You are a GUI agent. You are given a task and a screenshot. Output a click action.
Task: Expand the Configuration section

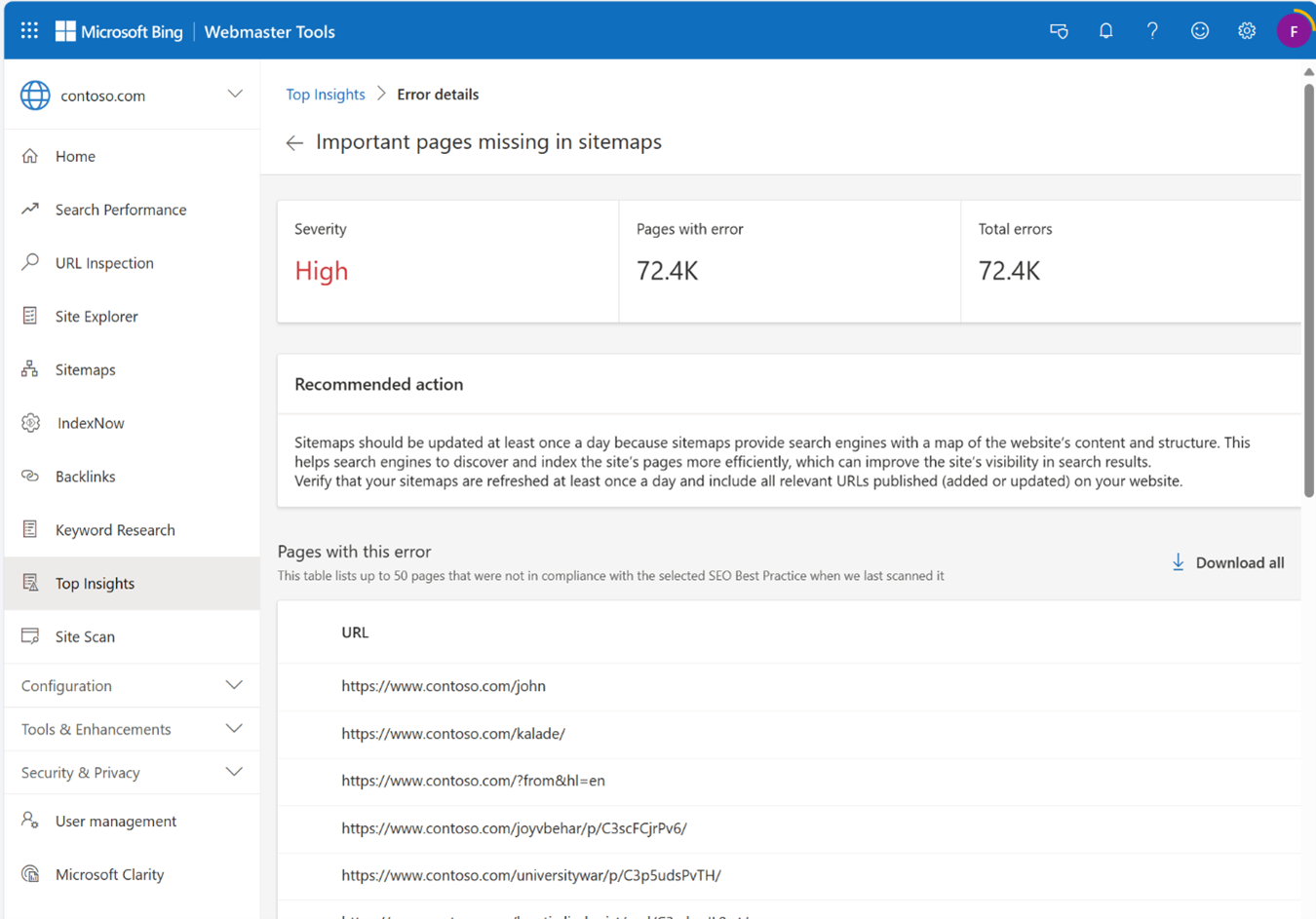pyautogui.click(x=234, y=685)
